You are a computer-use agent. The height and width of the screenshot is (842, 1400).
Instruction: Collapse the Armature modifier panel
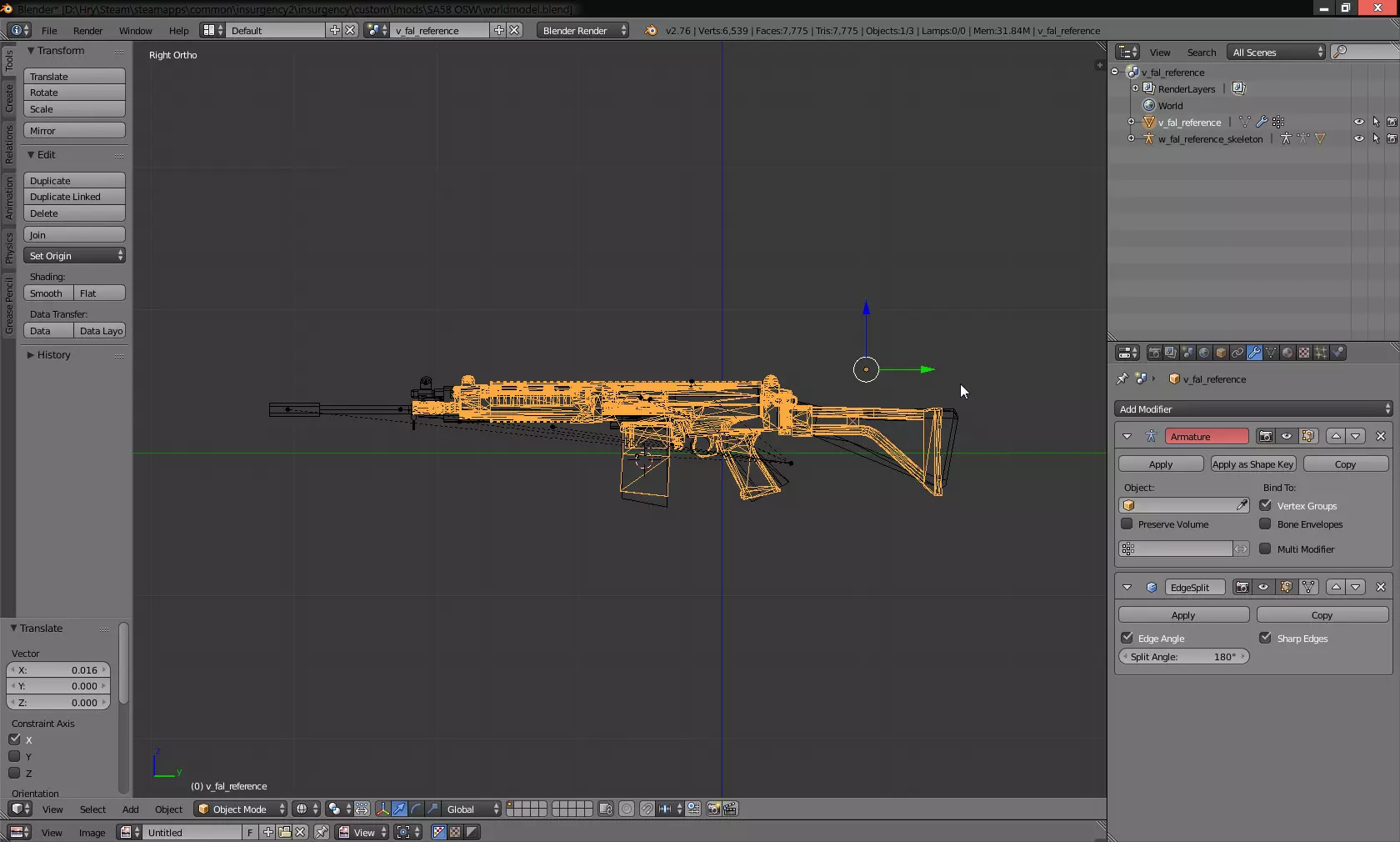coord(1127,436)
